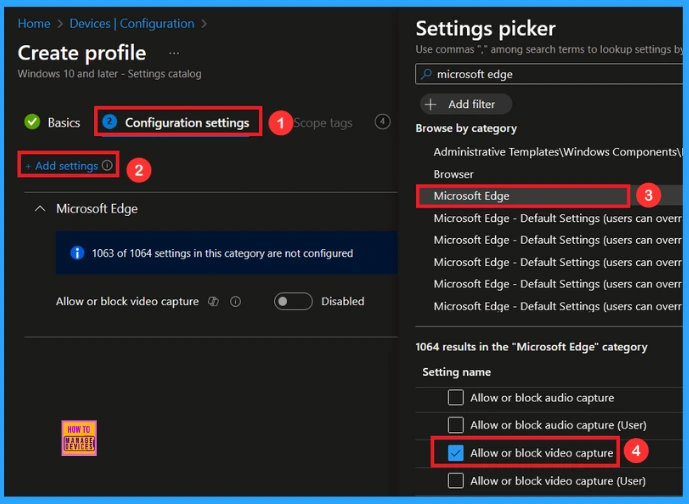Click the + Add settings link

pos(62,166)
